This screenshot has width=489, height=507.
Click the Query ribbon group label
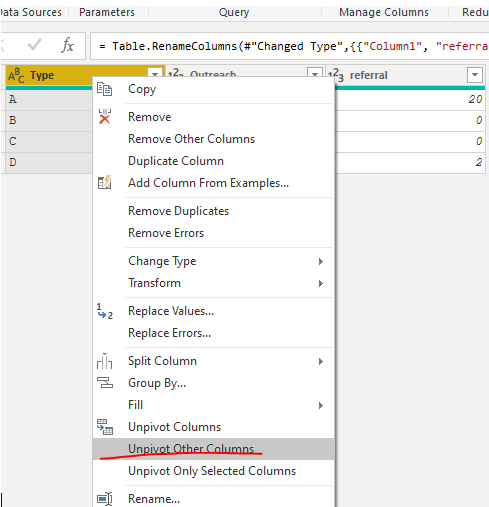[x=234, y=12]
